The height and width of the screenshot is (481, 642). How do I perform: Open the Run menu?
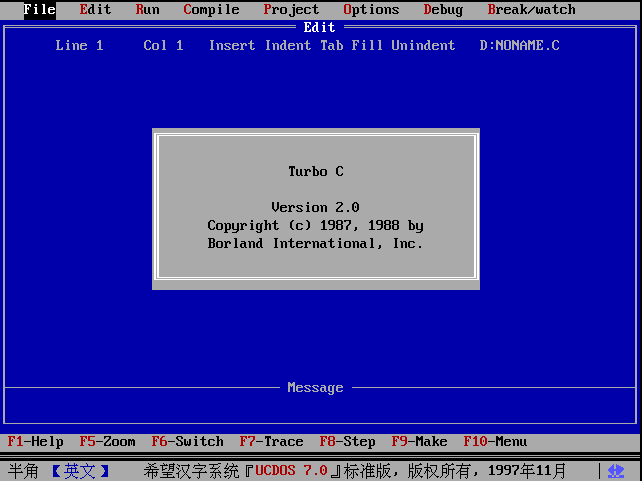147,9
